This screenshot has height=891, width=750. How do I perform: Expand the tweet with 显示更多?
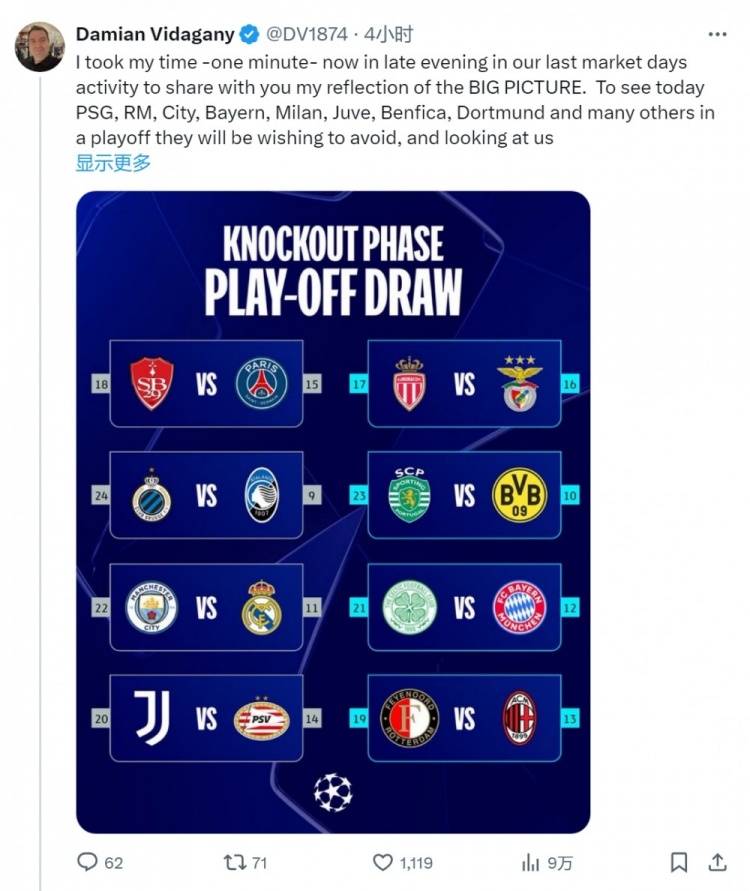pyautogui.click(x=113, y=163)
